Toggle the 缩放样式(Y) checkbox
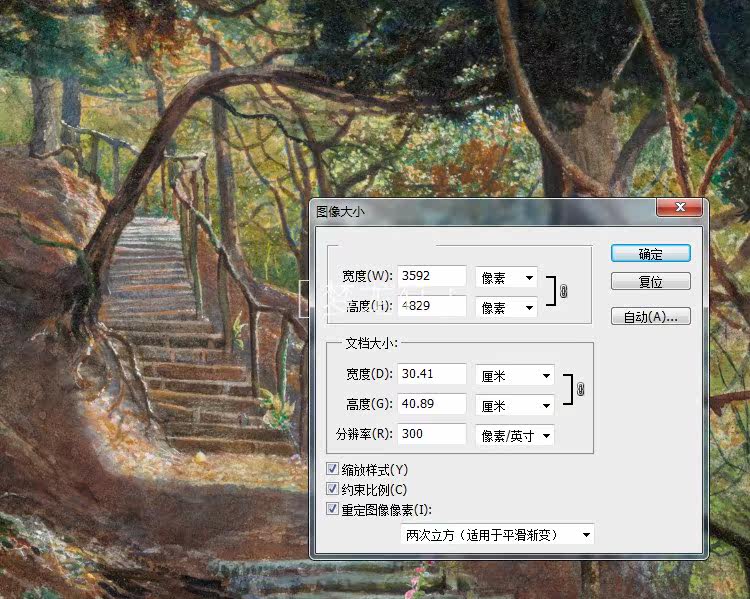This screenshot has height=599, width=750. point(332,469)
